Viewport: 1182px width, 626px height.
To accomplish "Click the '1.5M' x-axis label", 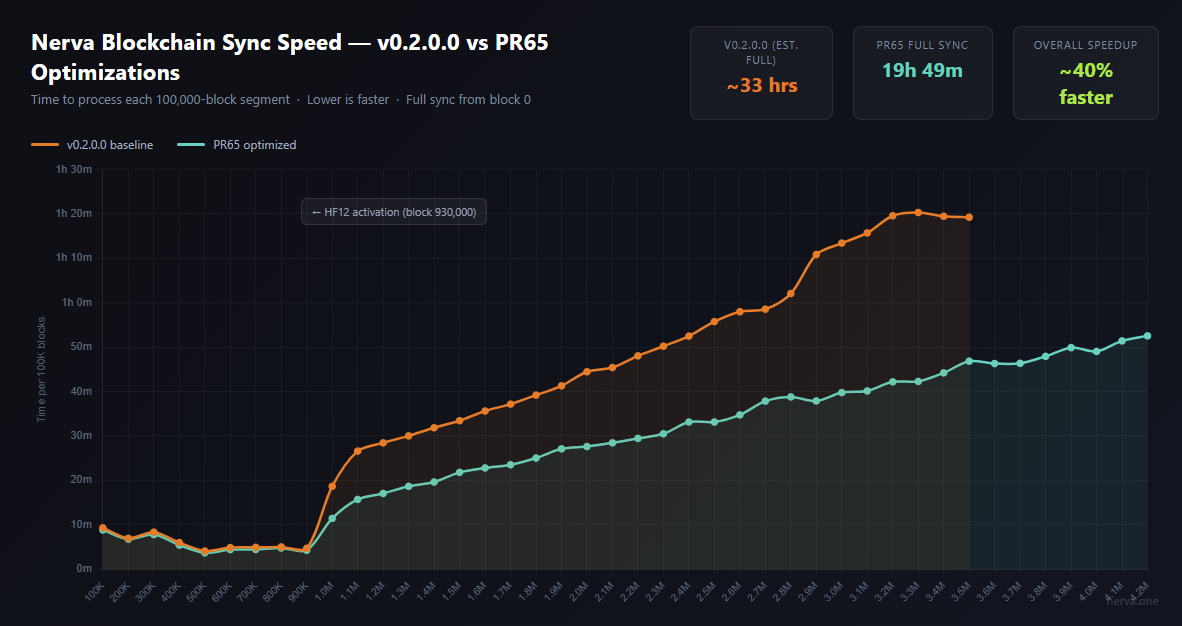I will (x=452, y=590).
